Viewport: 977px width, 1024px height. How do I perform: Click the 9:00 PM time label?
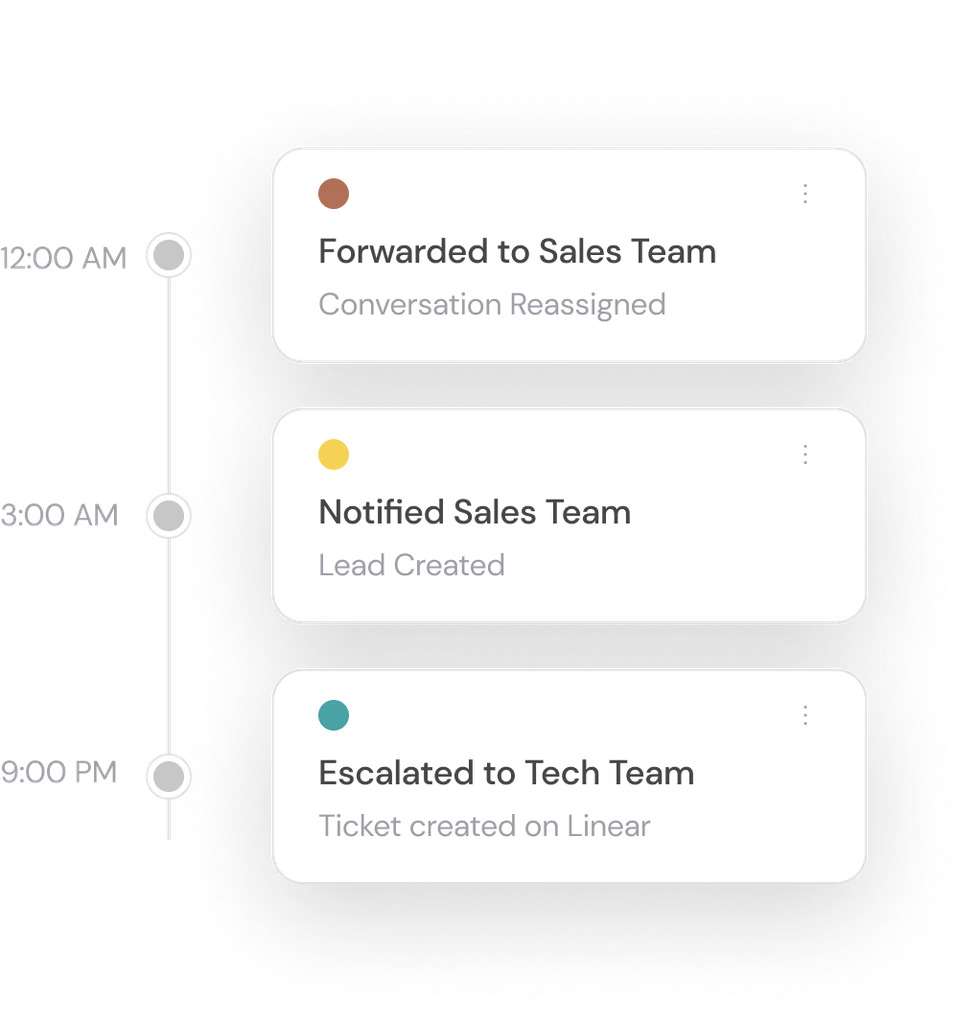[59, 773]
